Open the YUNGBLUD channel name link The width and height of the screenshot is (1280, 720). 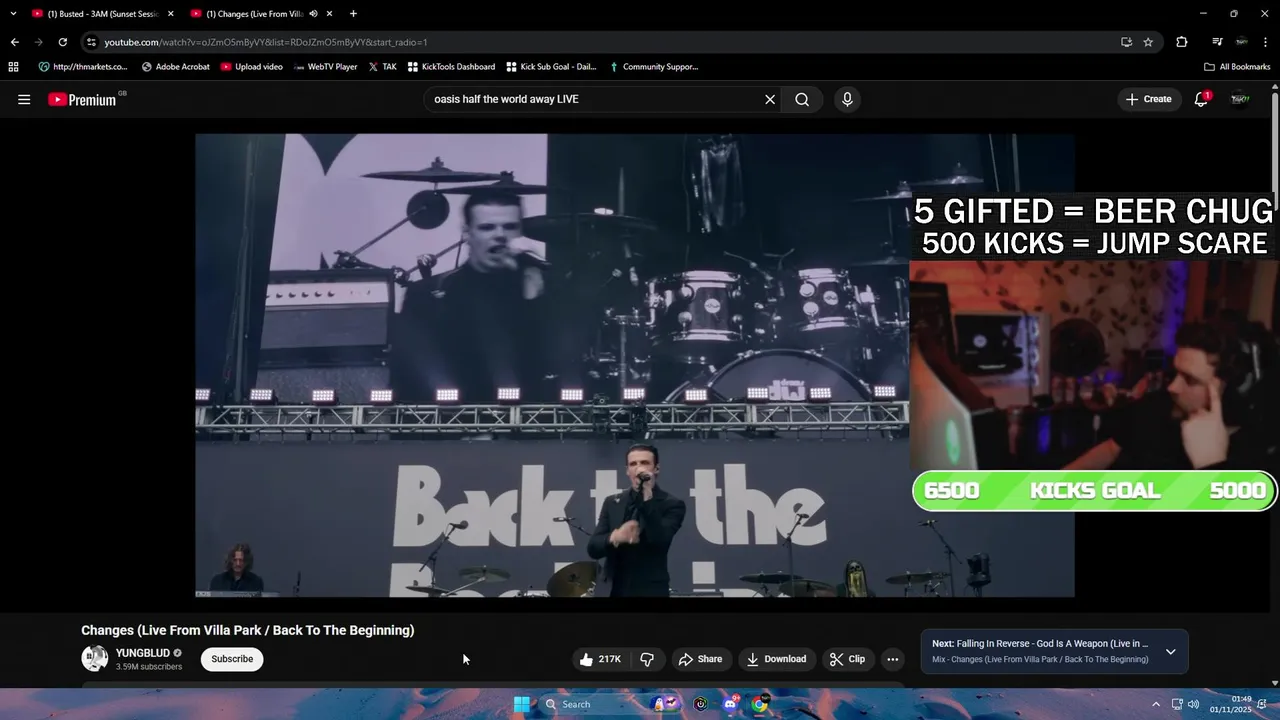point(143,653)
